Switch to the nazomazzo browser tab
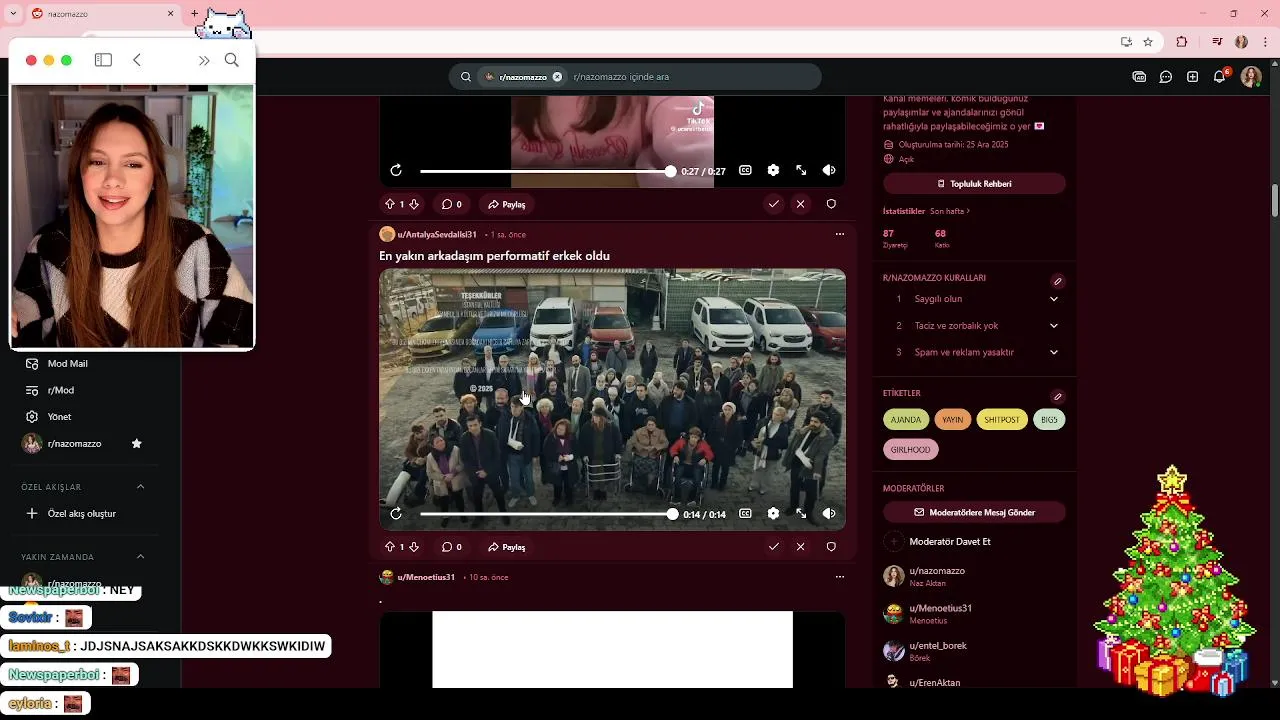This screenshot has height=720, width=1280. [x=100, y=14]
